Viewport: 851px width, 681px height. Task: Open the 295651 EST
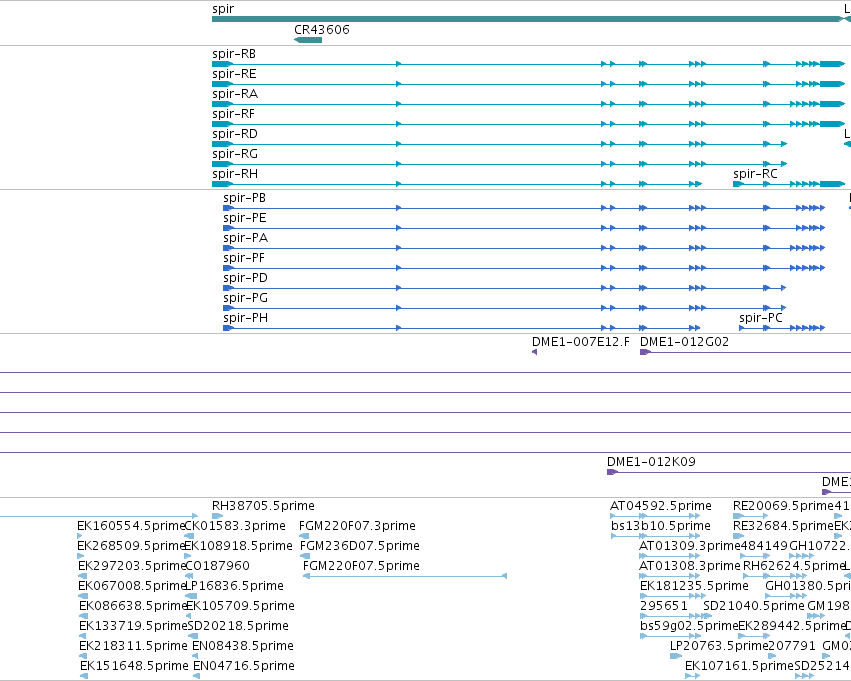[x=664, y=606]
